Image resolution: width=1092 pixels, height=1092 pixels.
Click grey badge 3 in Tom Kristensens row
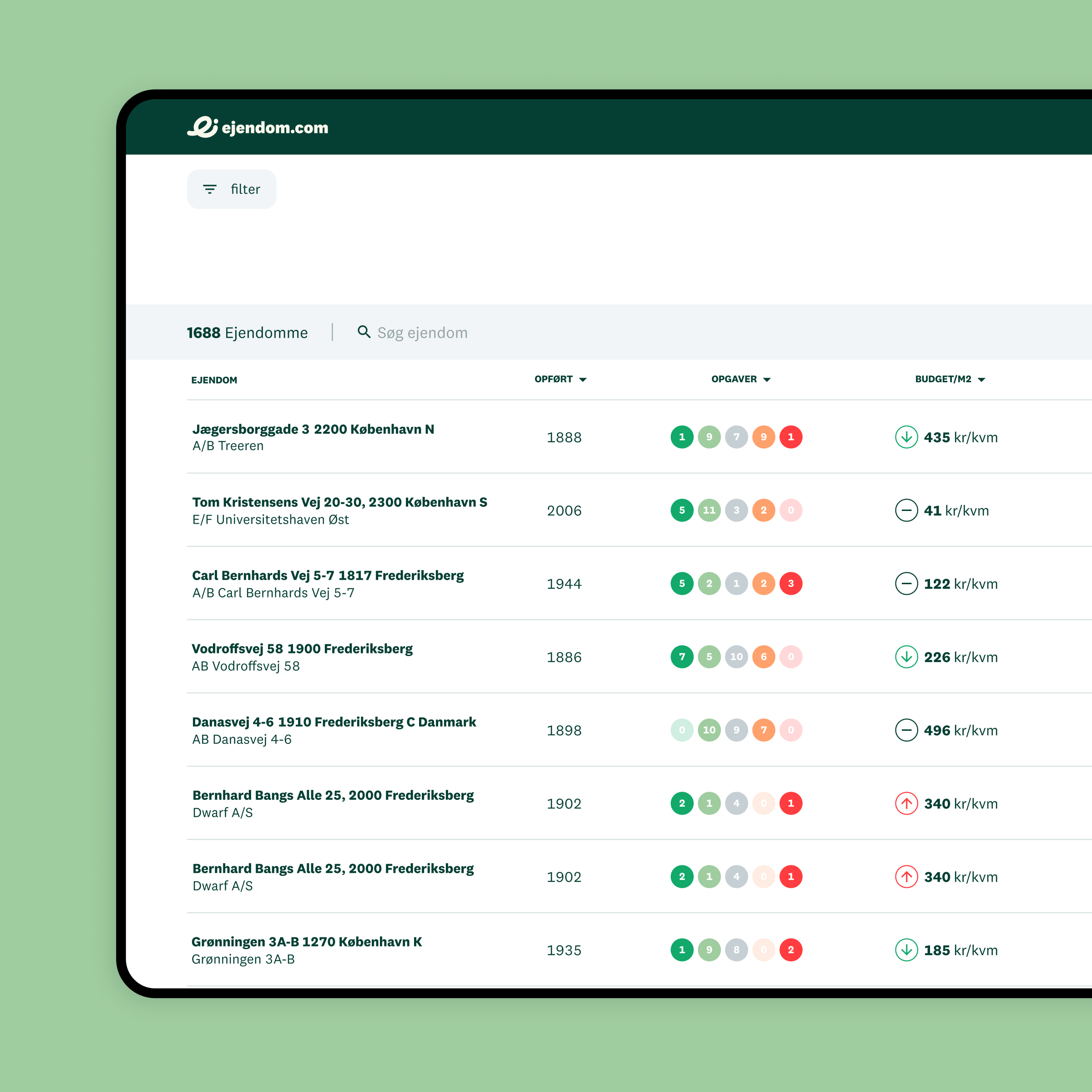tap(737, 511)
